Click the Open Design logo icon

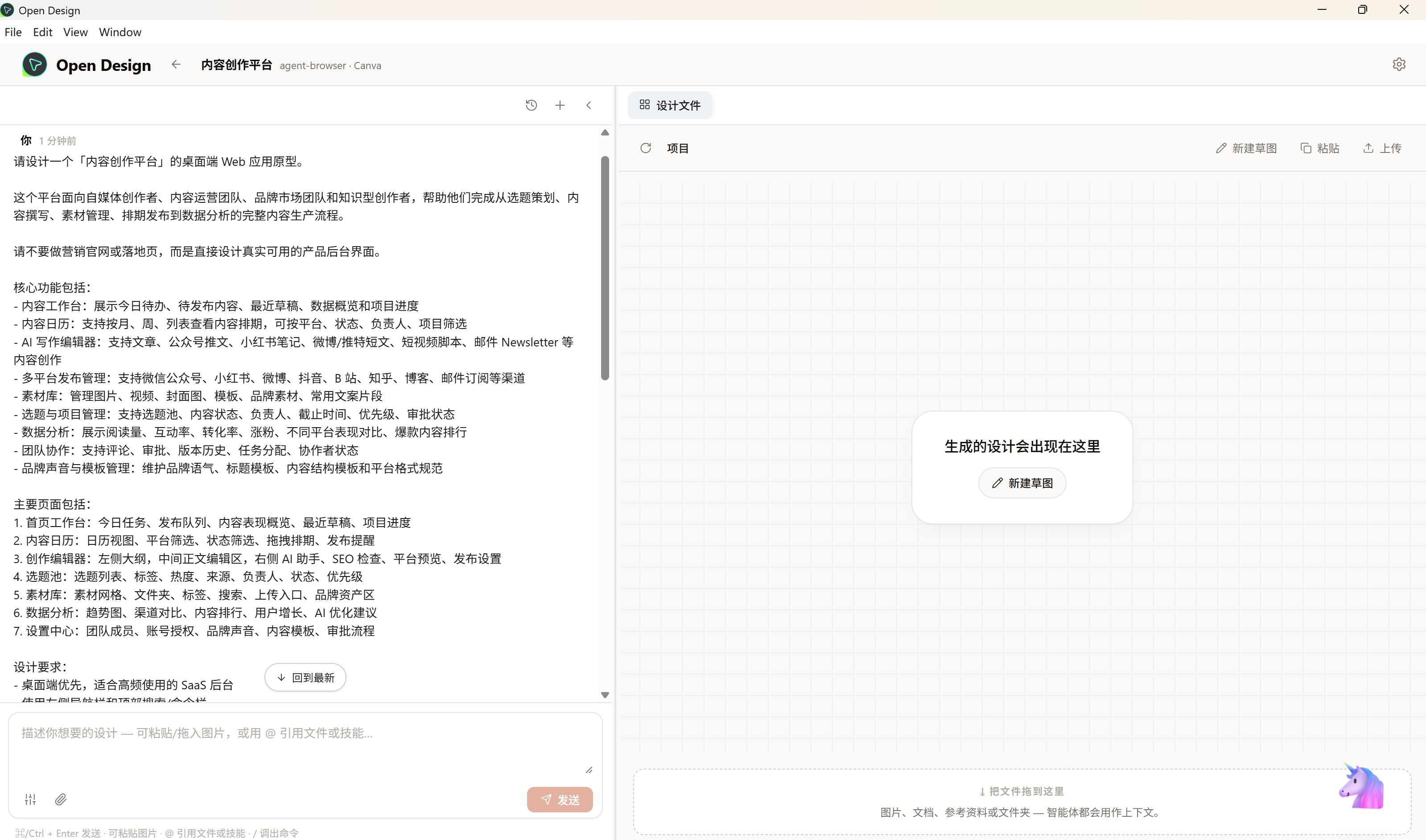click(x=34, y=65)
